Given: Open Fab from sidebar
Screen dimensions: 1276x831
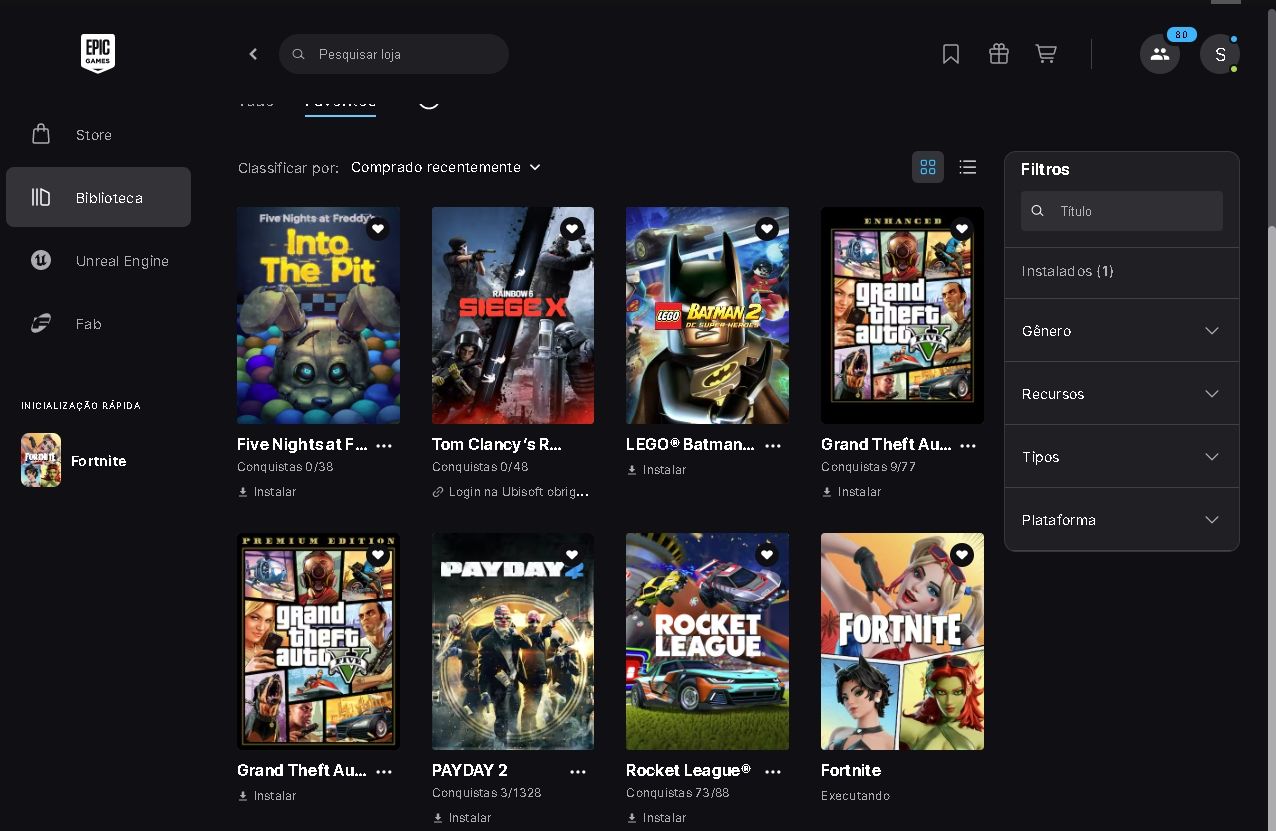Looking at the screenshot, I should [x=98, y=323].
